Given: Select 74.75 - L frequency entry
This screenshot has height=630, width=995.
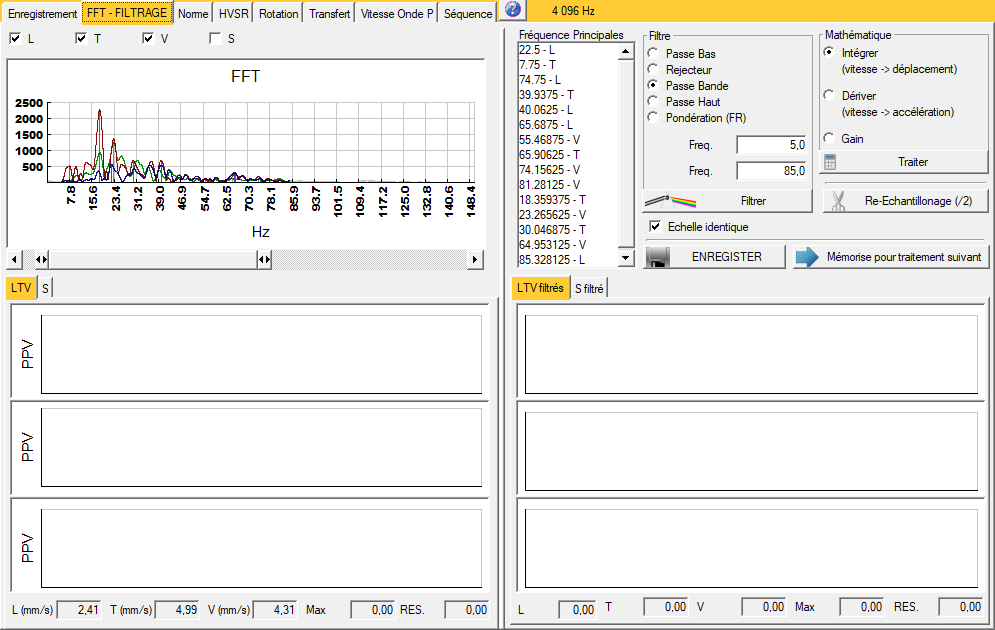Looking at the screenshot, I should [540, 80].
